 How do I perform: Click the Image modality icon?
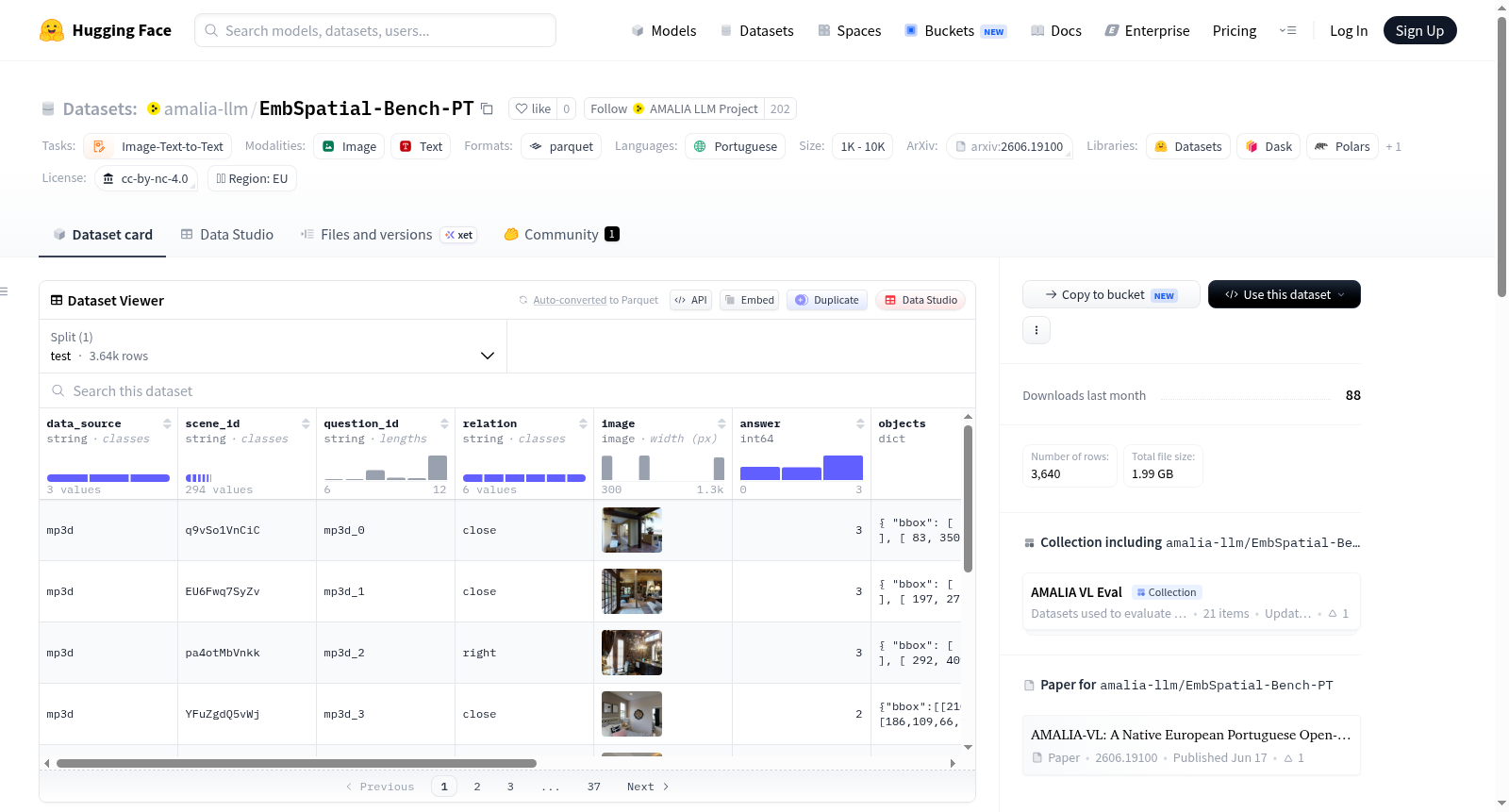[x=328, y=146]
